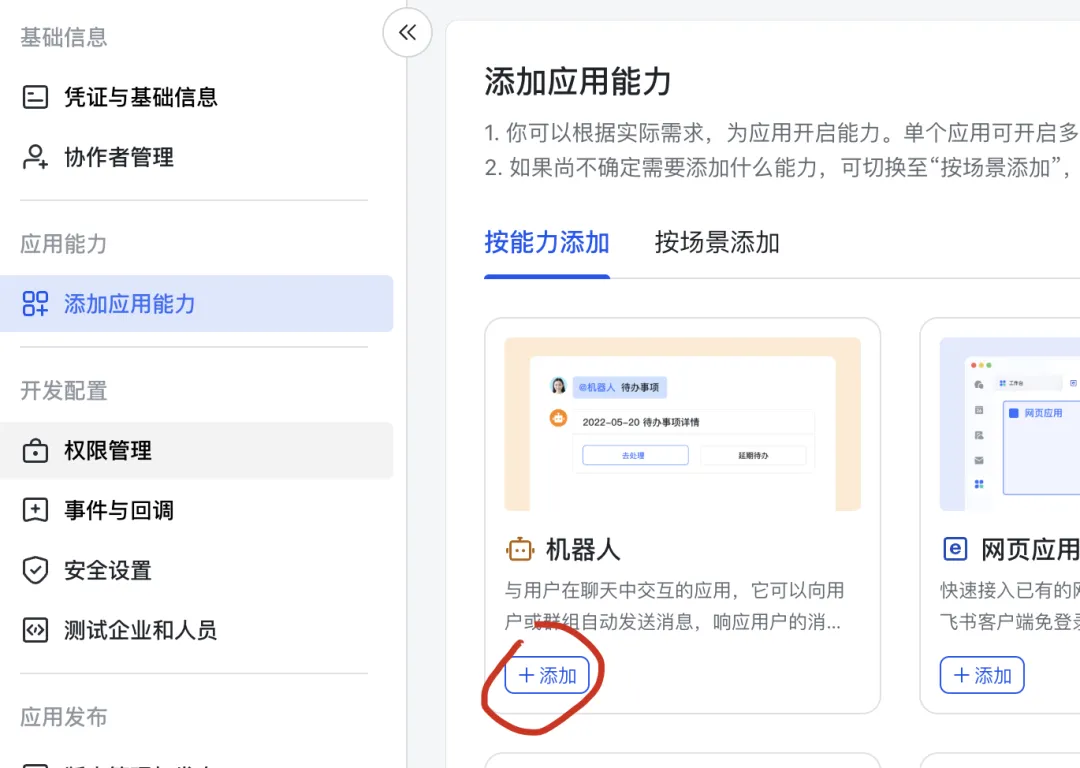This screenshot has width=1080, height=768.
Task: Add the 网页应用 capability with 添加 button
Action: tap(982, 675)
